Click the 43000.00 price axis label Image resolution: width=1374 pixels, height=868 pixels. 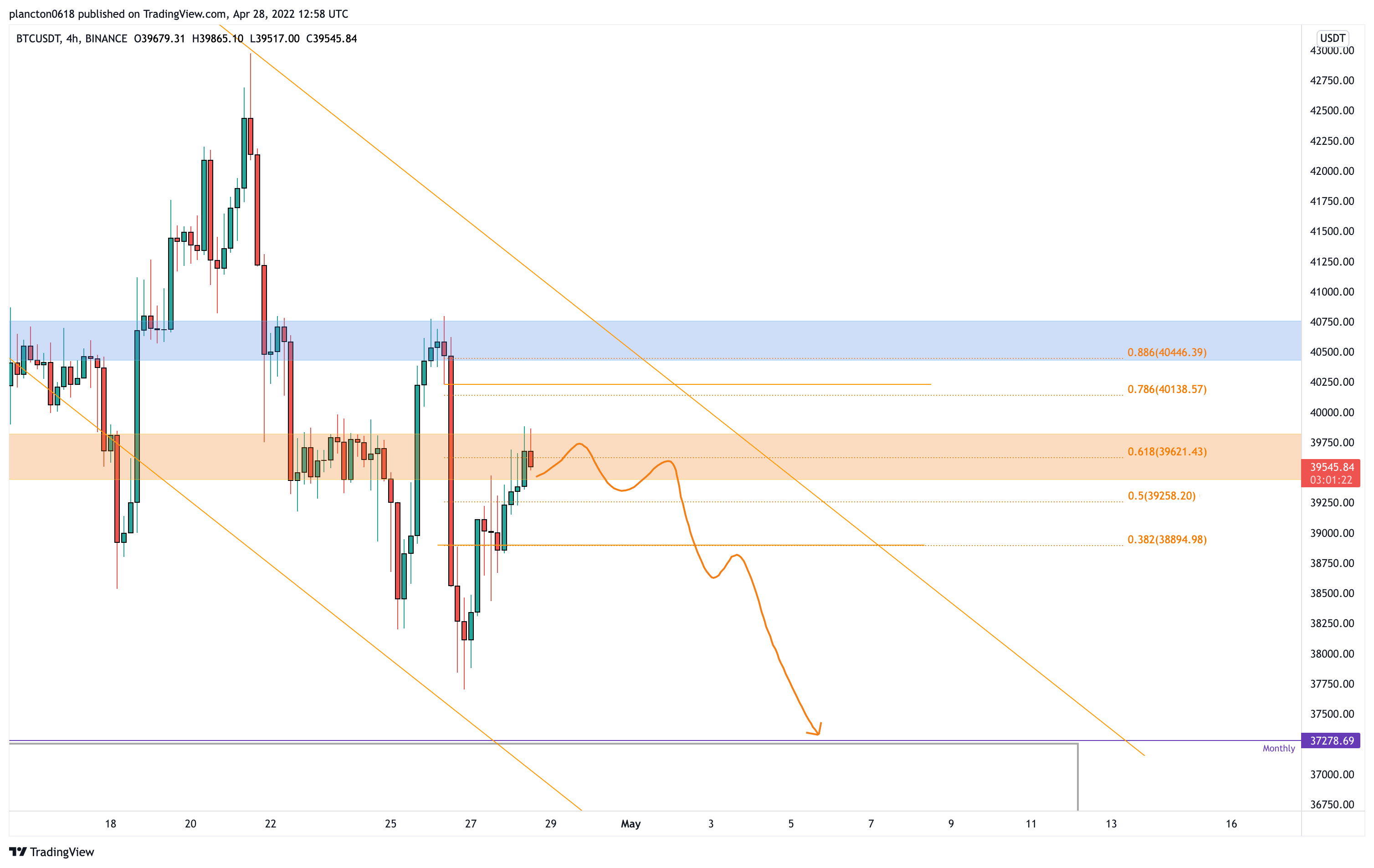1332,51
